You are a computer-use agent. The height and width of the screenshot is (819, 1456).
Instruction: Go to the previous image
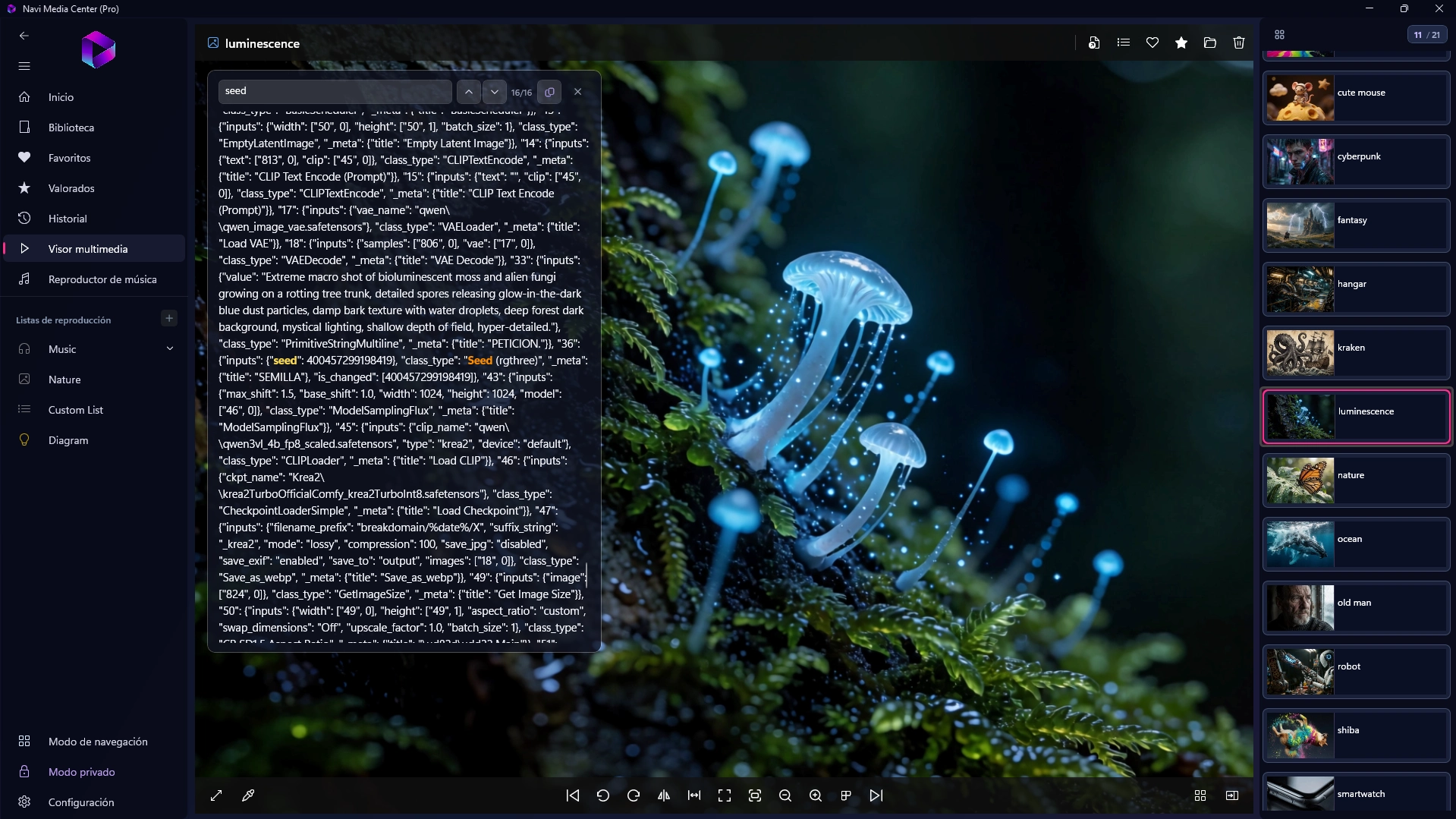click(x=573, y=795)
